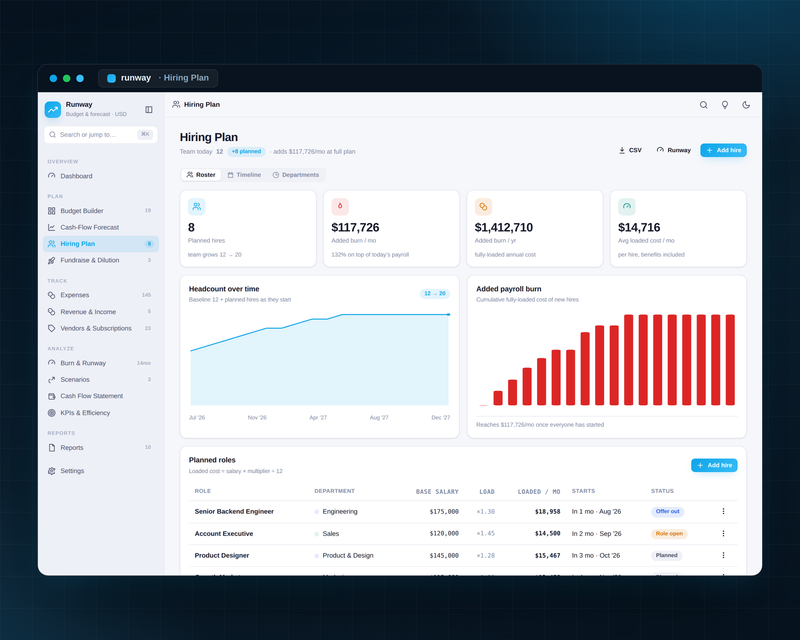Click the $14,500 loaded cost cell
This screenshot has width=800, height=640.
(x=547, y=533)
